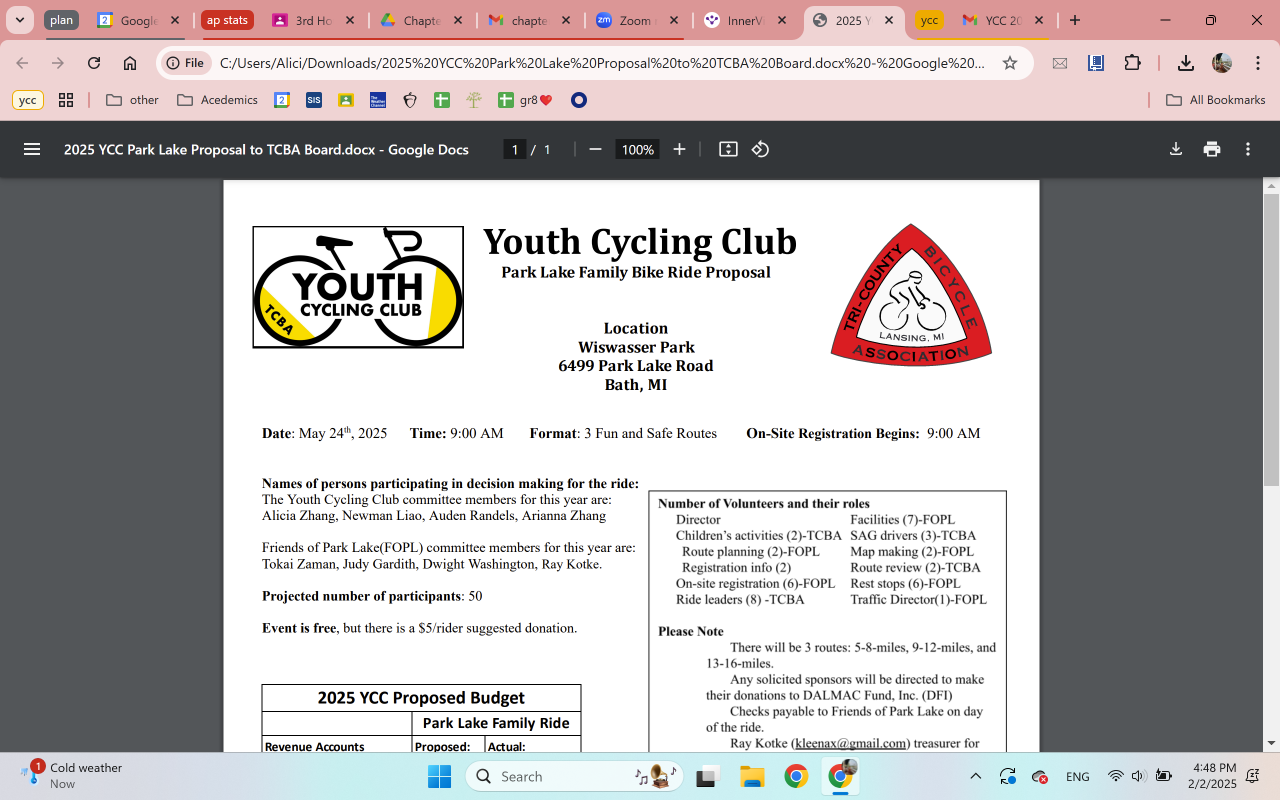
Task: Open File Explorer from the taskbar
Action: point(752,776)
